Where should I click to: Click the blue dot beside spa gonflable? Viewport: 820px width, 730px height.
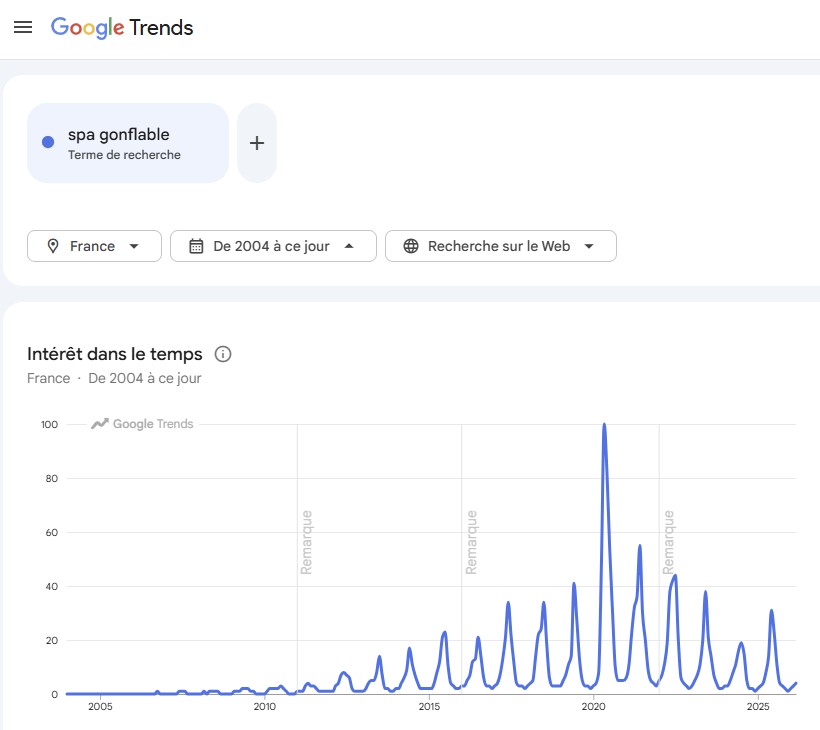(x=48, y=142)
